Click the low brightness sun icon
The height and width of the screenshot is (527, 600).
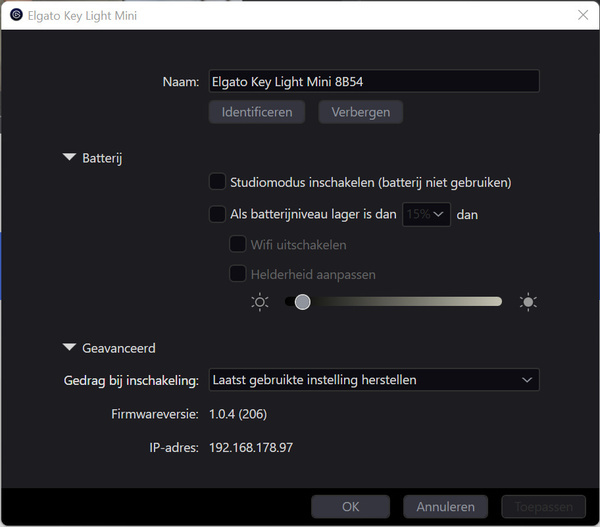(260, 302)
